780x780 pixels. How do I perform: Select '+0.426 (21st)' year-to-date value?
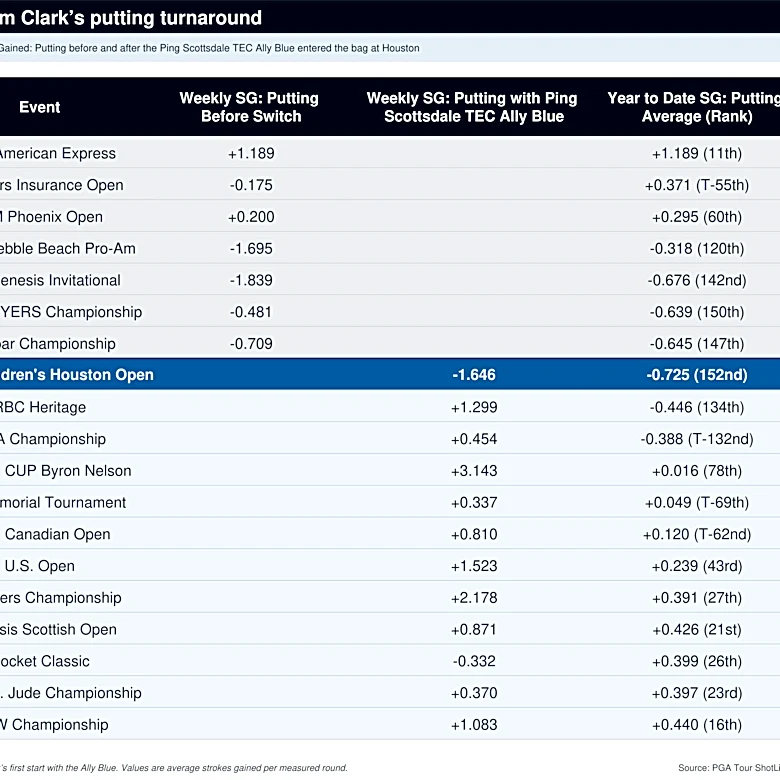coord(697,630)
